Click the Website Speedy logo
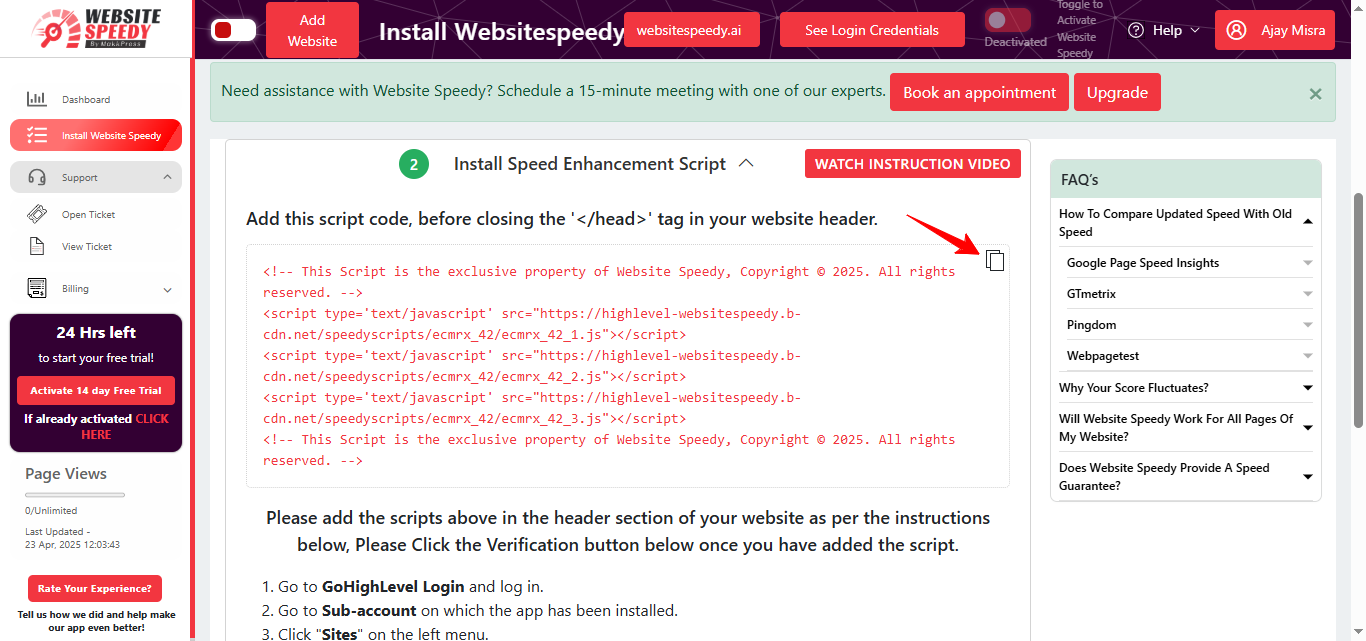The height and width of the screenshot is (641, 1366). tap(96, 28)
